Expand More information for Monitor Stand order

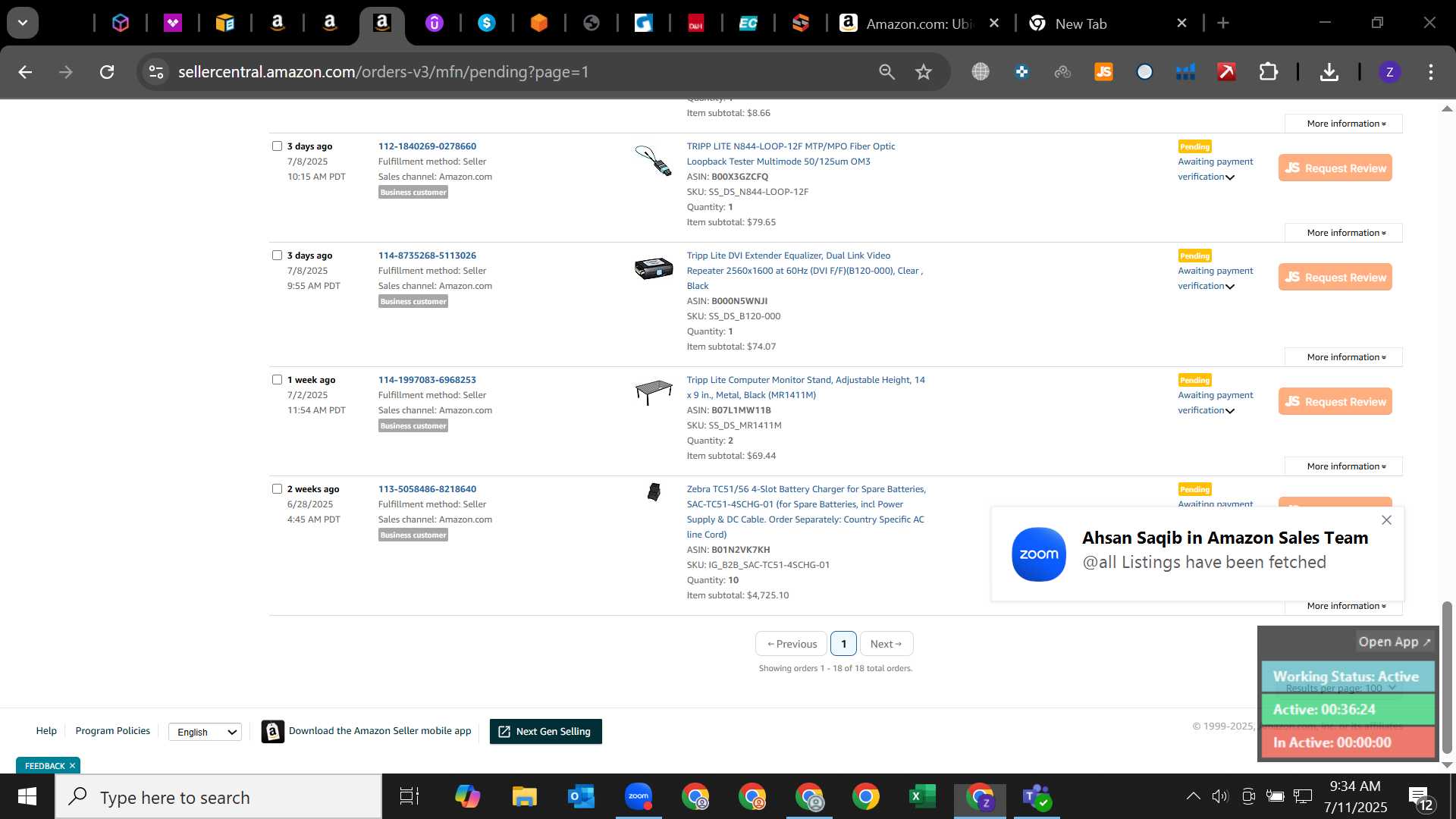(1344, 466)
